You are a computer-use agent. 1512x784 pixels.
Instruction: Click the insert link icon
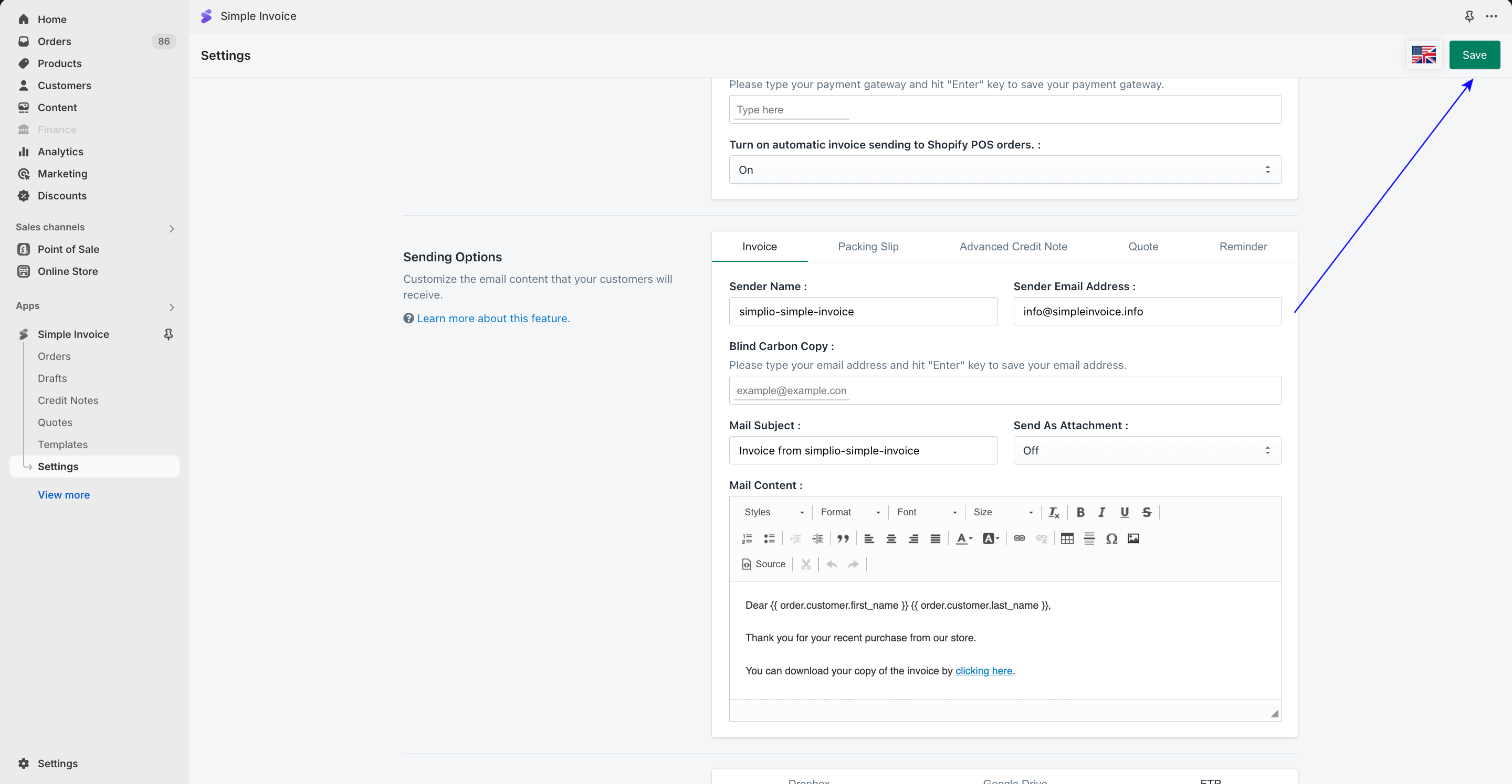point(1019,539)
